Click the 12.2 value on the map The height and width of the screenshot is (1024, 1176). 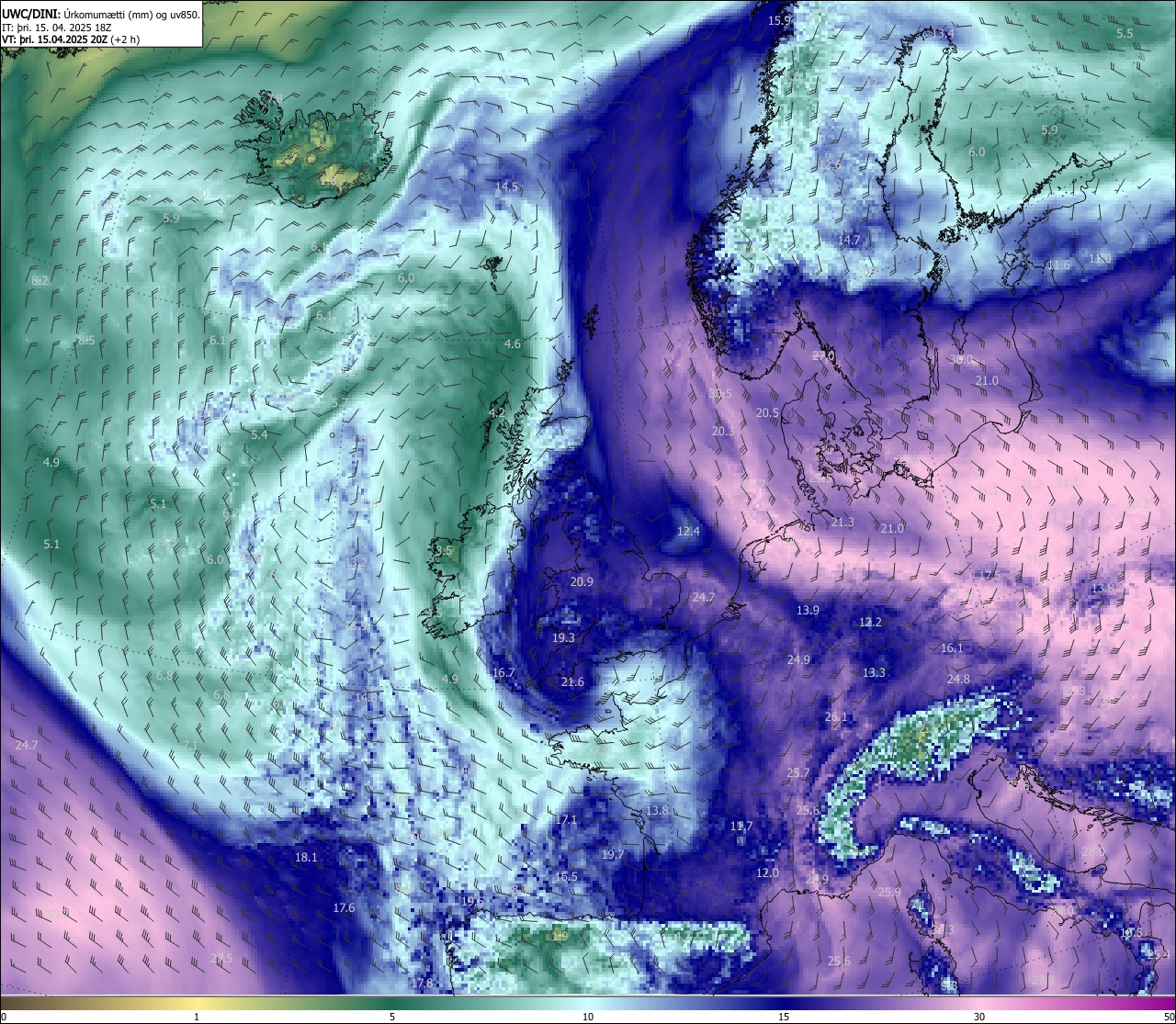[870, 622]
